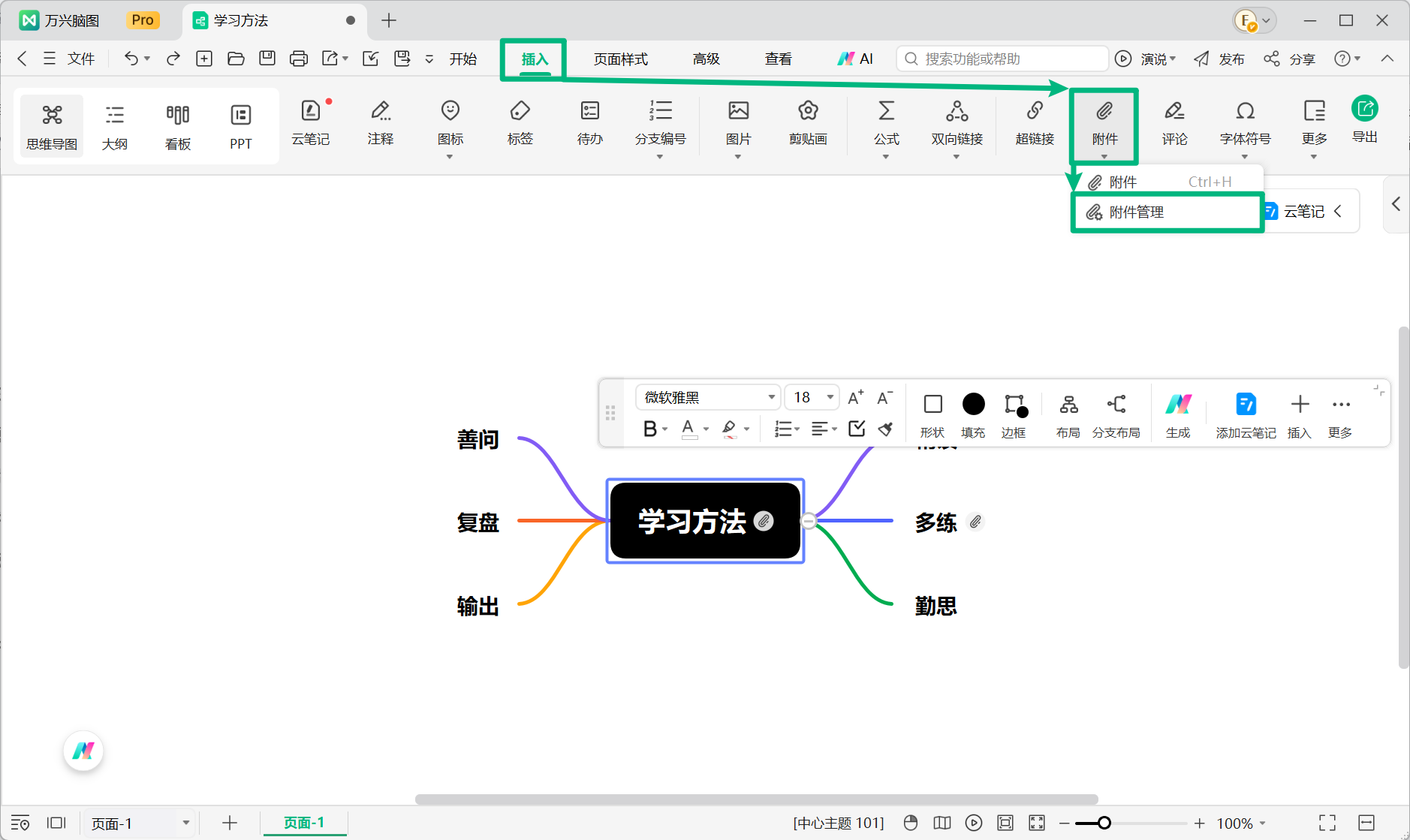The image size is (1410, 840).
Task: Redo the last action
Action: (x=173, y=59)
